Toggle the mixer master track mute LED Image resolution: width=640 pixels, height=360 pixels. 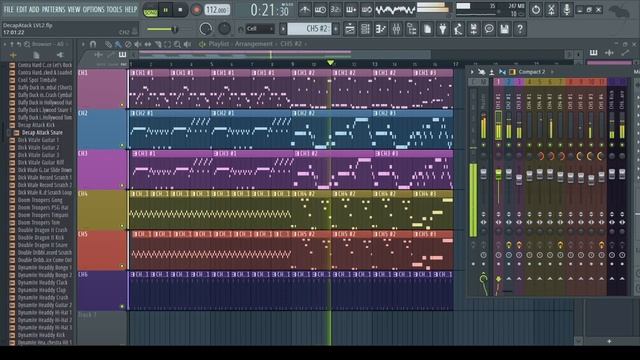484,145
